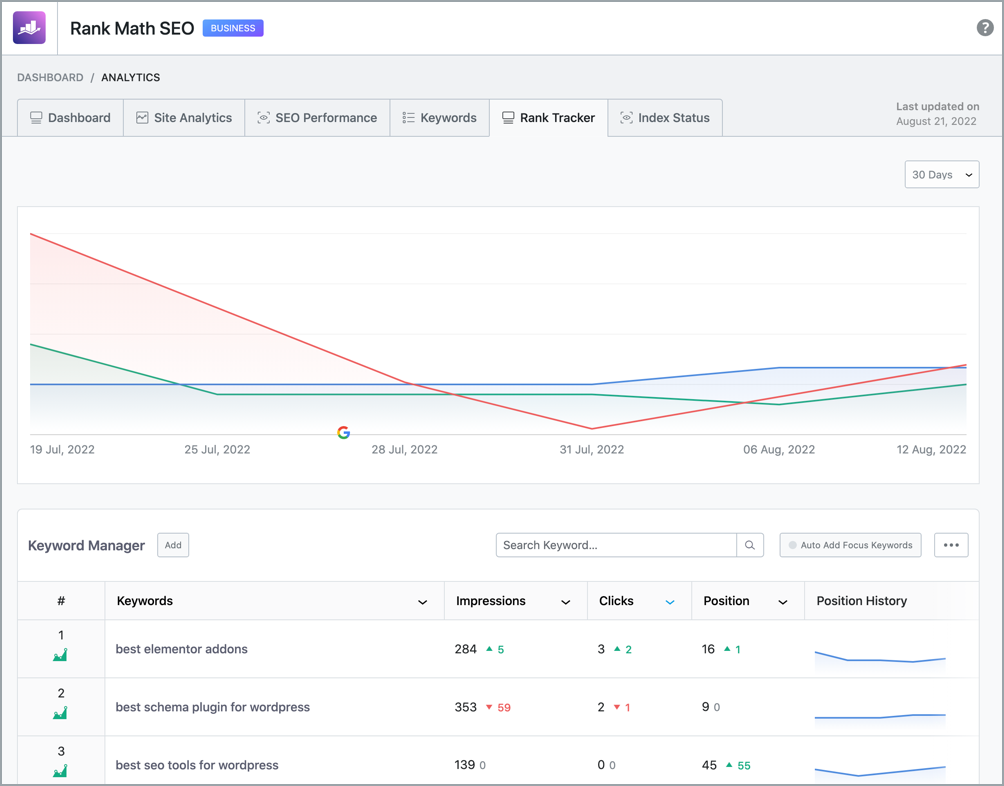Screen dimensions: 1004x786
Task: Toggle Auto Add Focus Keywords
Action: pyautogui.click(x=850, y=545)
